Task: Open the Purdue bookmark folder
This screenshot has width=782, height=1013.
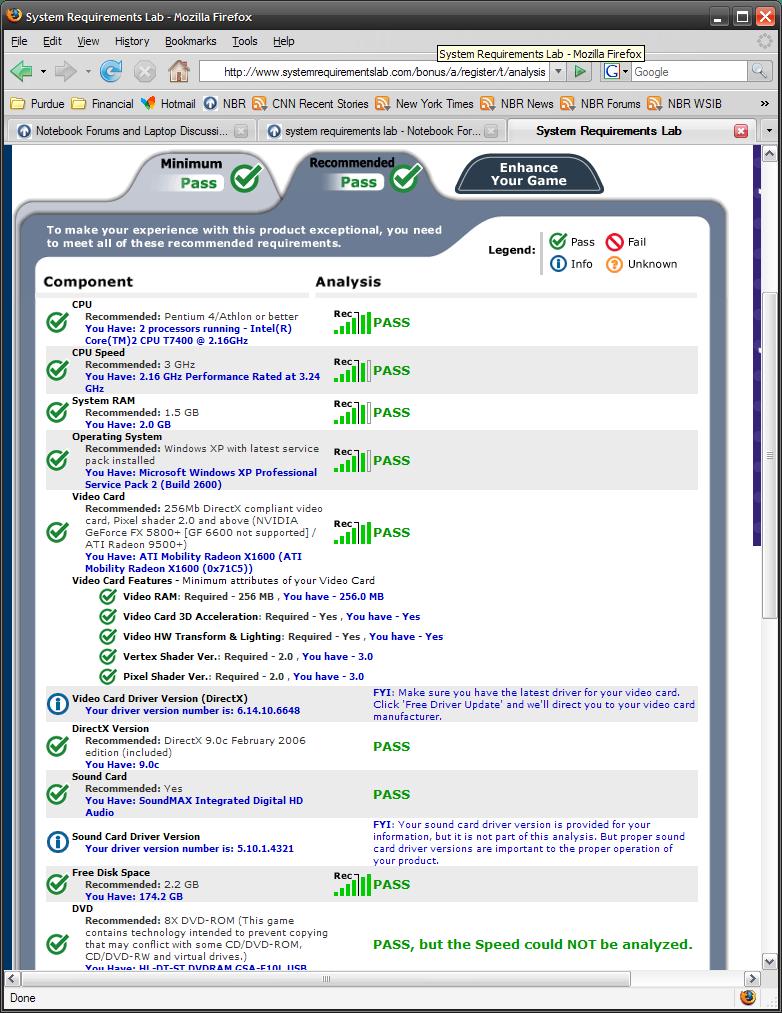Action: point(39,103)
